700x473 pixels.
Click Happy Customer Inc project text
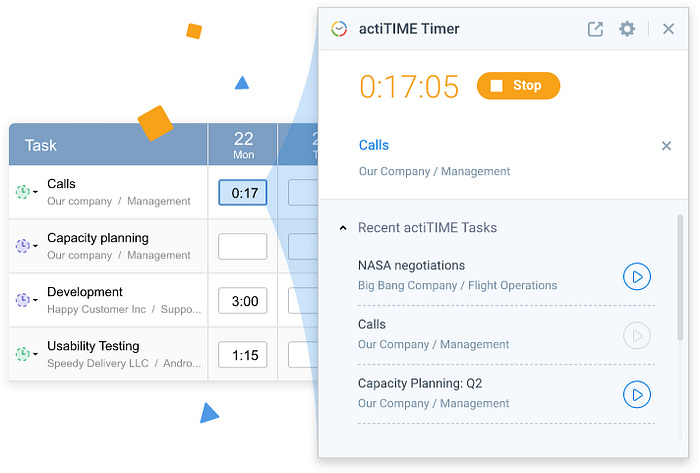point(96,309)
